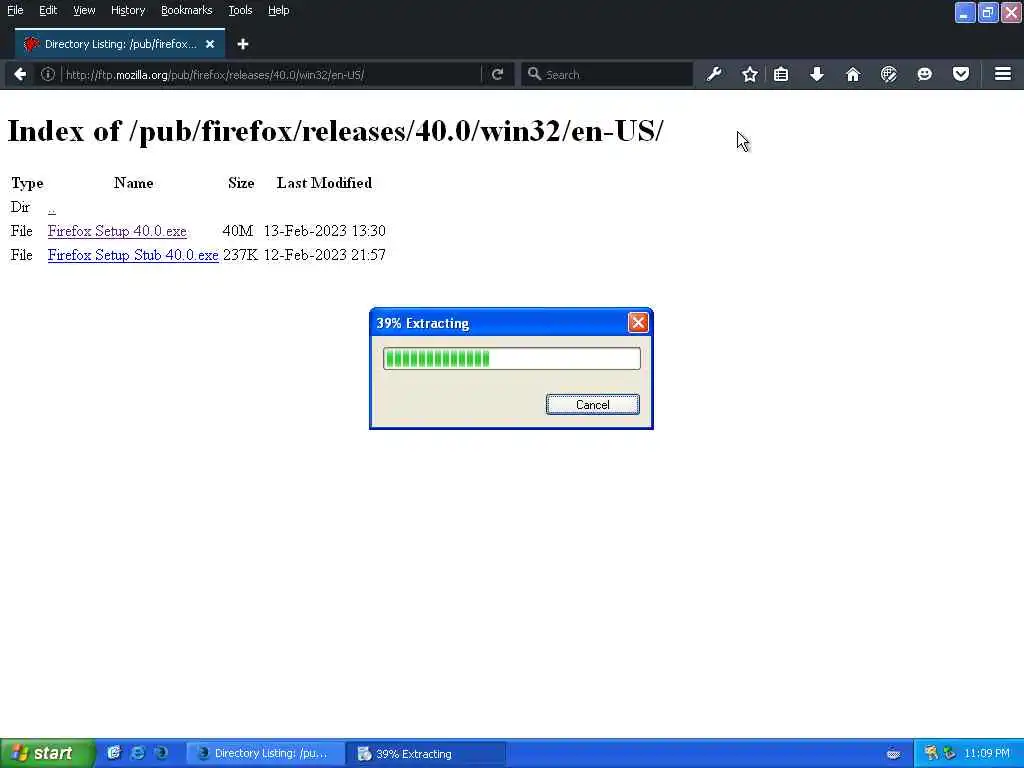Show bookmarks list icon
Image resolution: width=1024 pixels, height=768 pixels.
[781, 74]
